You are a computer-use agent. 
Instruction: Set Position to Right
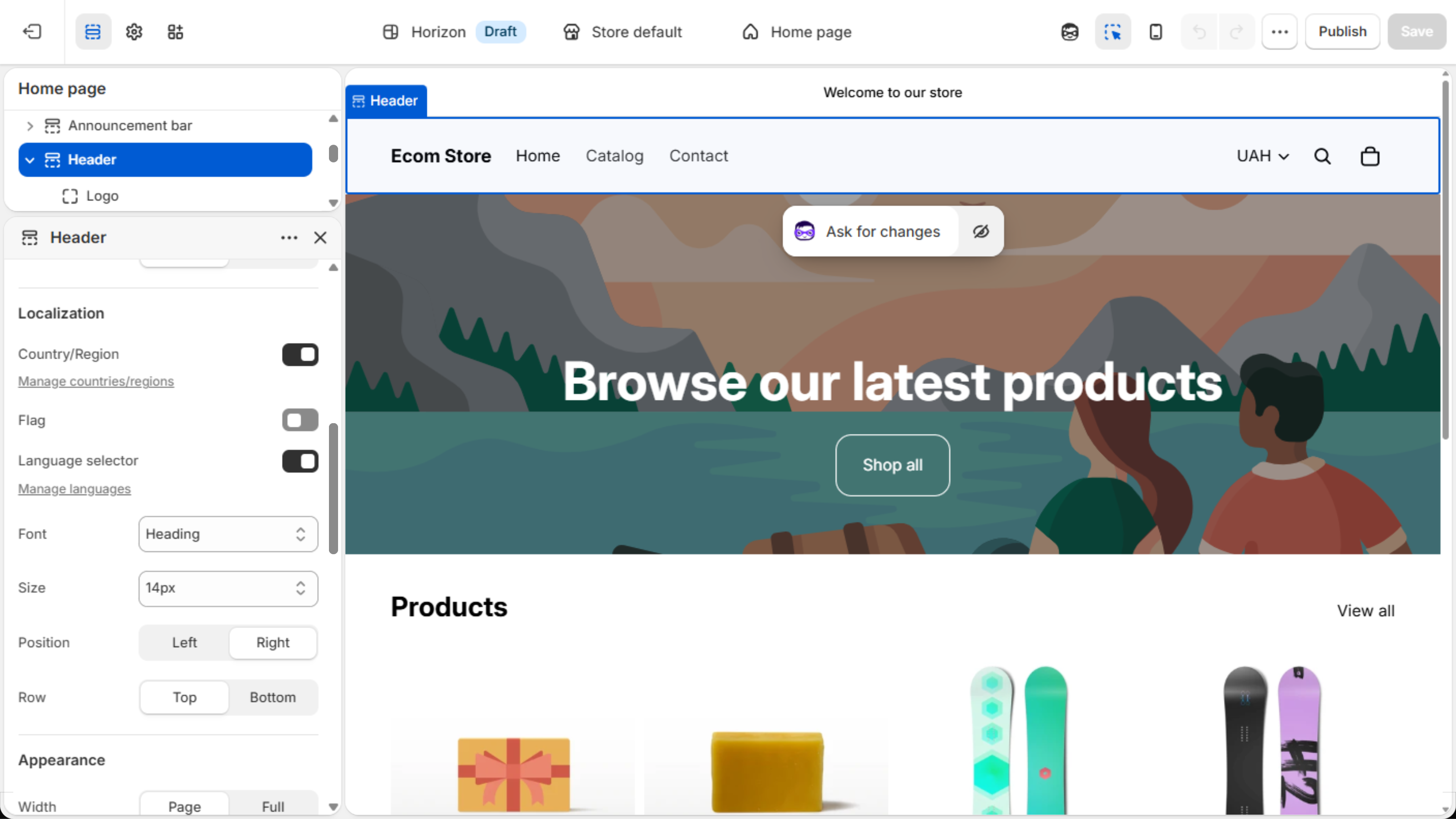pos(273,642)
